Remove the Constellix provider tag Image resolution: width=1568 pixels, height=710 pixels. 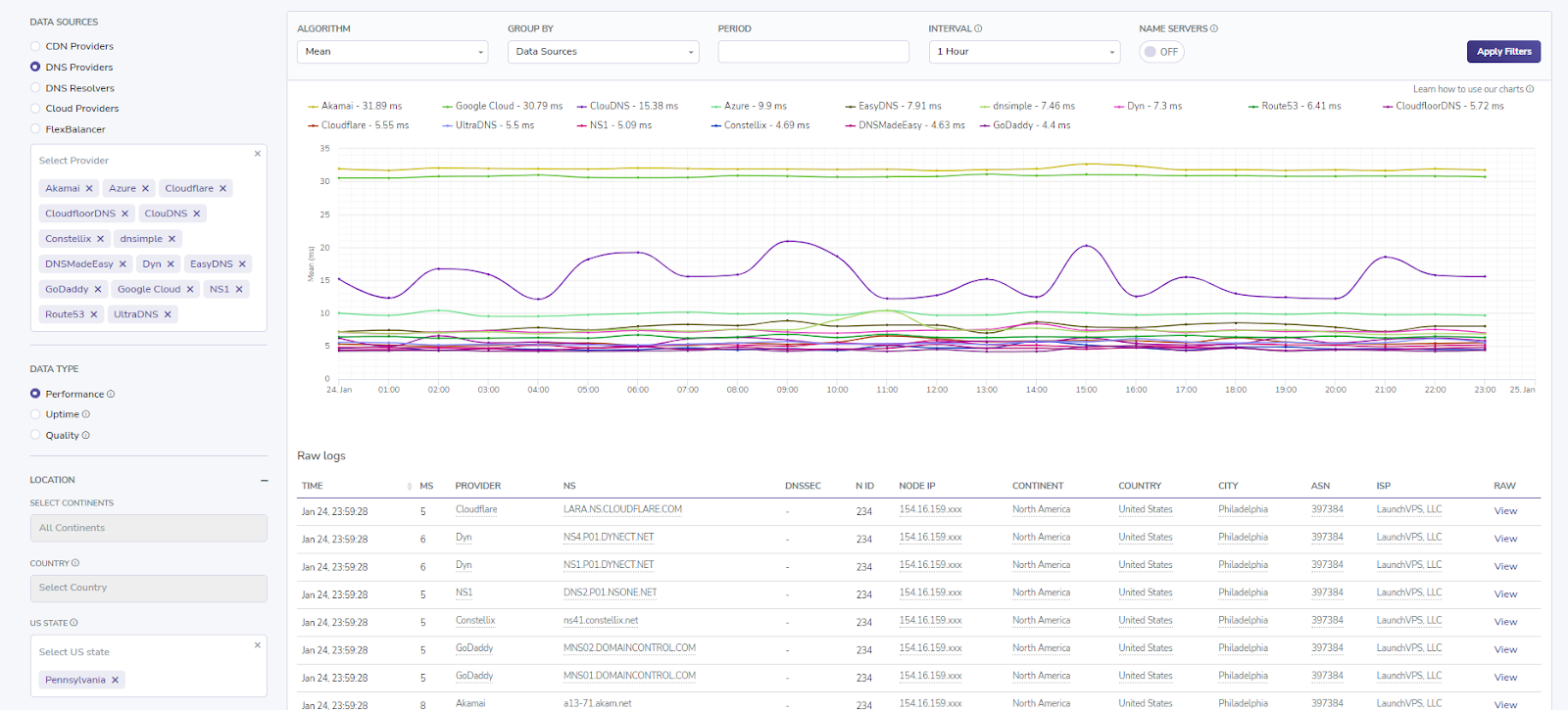[100, 239]
